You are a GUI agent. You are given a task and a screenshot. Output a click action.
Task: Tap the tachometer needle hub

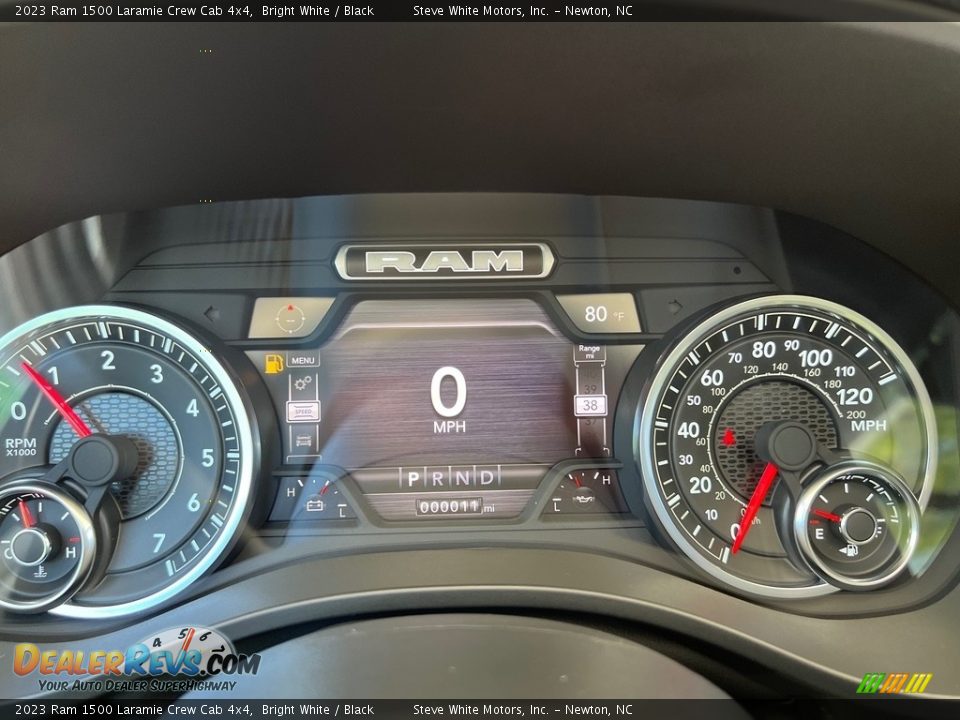[x=94, y=460]
